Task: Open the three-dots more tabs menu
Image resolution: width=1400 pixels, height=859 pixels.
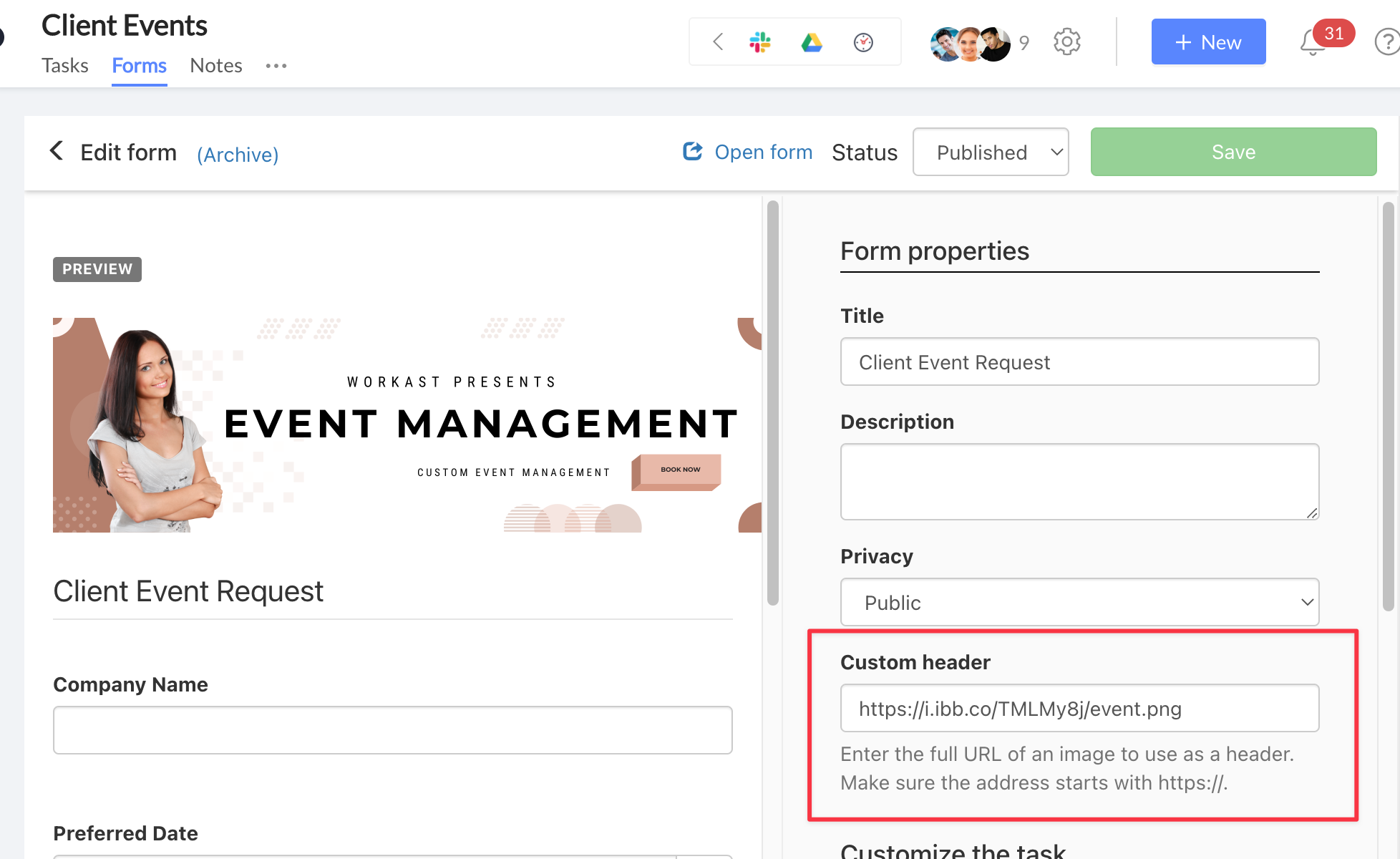Action: point(276,66)
